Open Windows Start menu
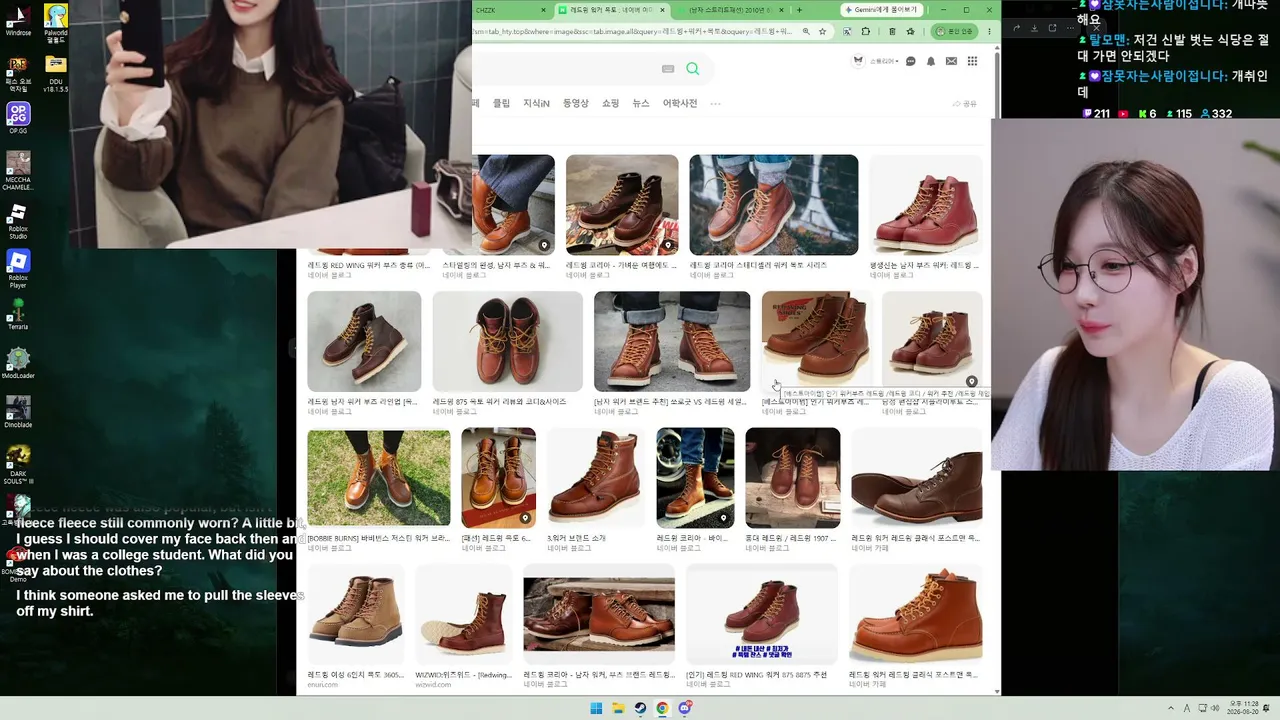This screenshot has width=1280, height=720. point(597,708)
